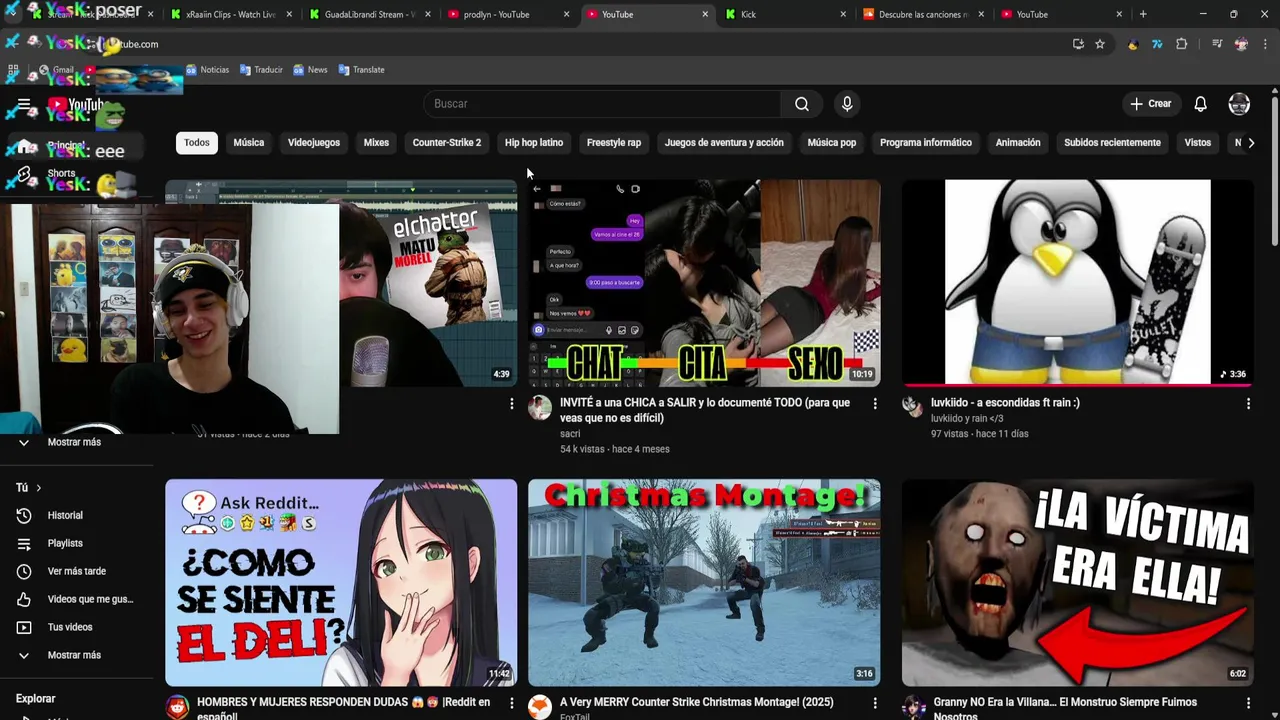Open notifications bell

[x=1200, y=104]
